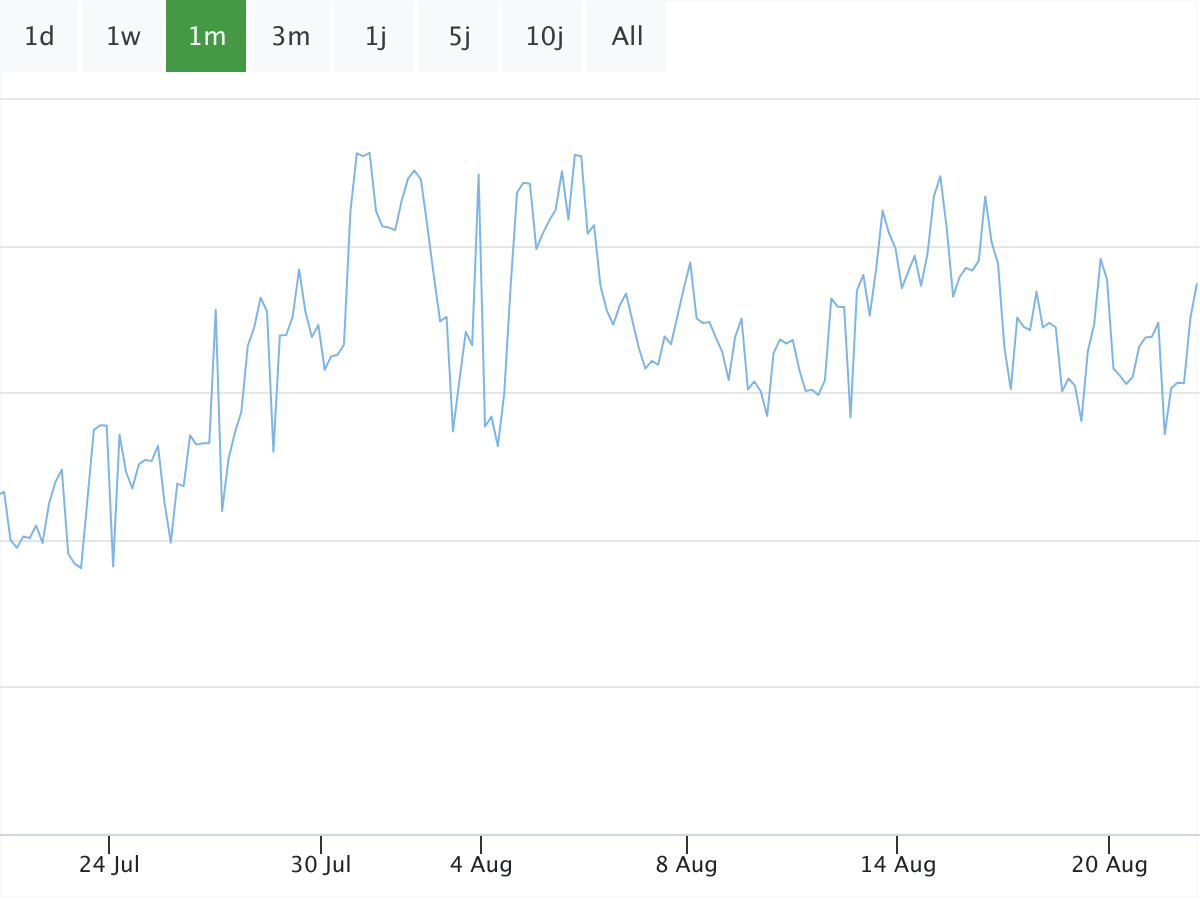Select the 8 Aug date marker
Image resolution: width=1200 pixels, height=900 pixels.
(x=687, y=865)
